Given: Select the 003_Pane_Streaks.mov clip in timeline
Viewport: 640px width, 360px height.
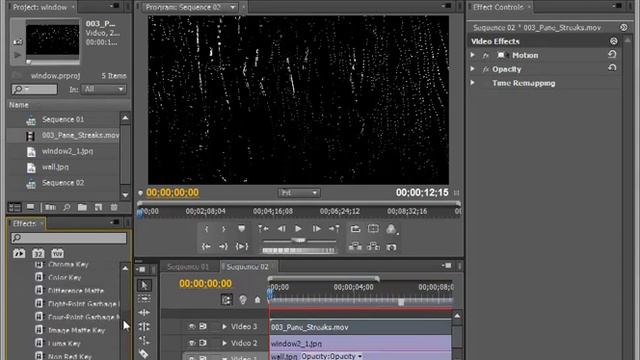Looking at the screenshot, I should 360,327.
